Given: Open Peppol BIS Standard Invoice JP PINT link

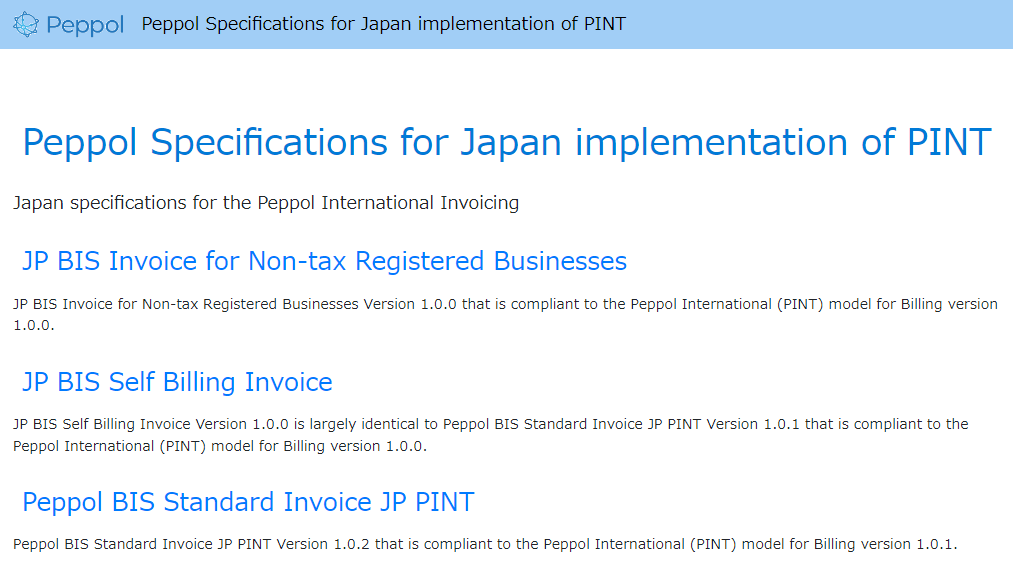Looking at the screenshot, I should (x=248, y=502).
